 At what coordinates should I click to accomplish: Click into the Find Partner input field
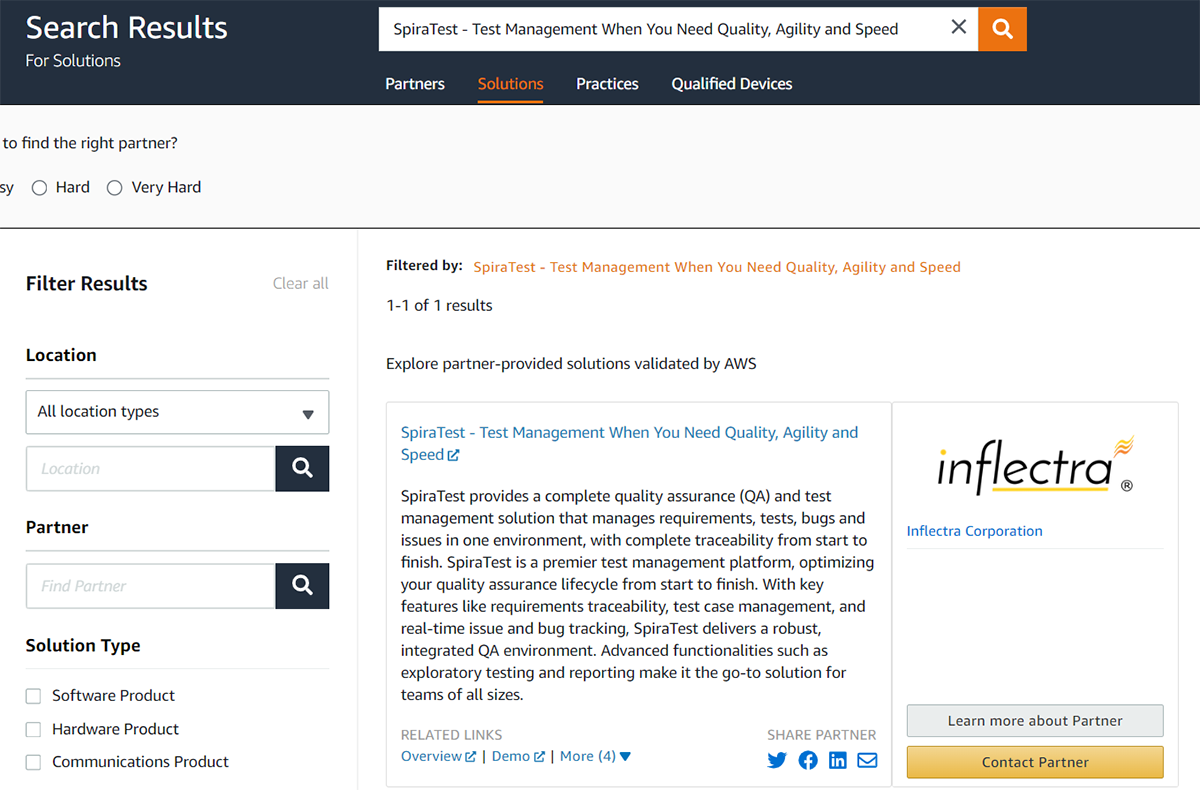151,586
